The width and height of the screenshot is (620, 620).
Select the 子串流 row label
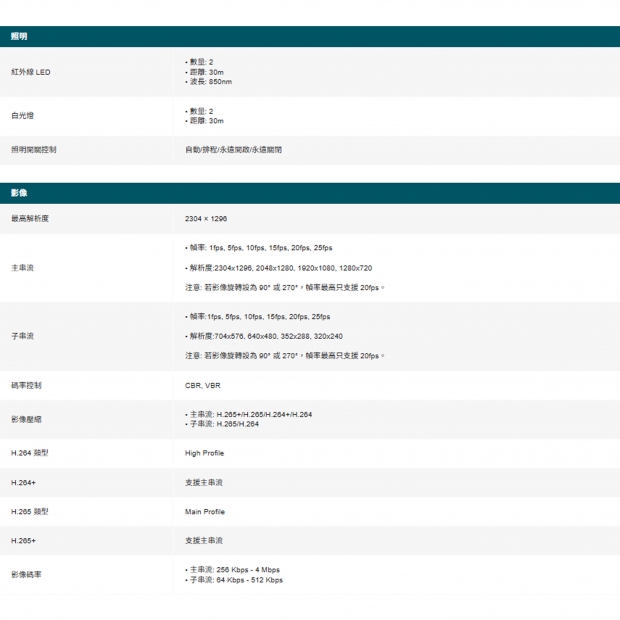pyautogui.click(x=23, y=336)
